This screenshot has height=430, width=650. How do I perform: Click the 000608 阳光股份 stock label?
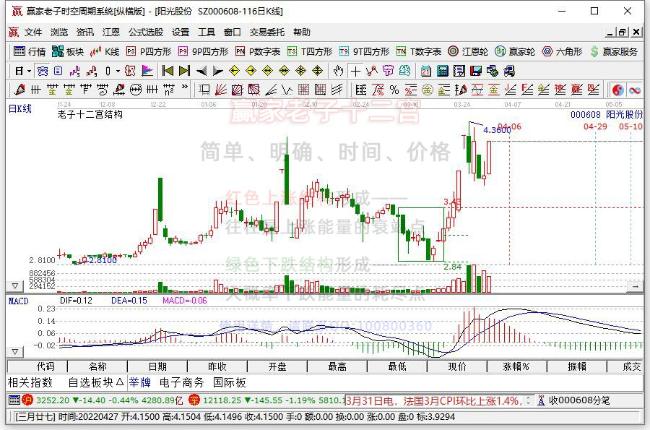[606, 114]
